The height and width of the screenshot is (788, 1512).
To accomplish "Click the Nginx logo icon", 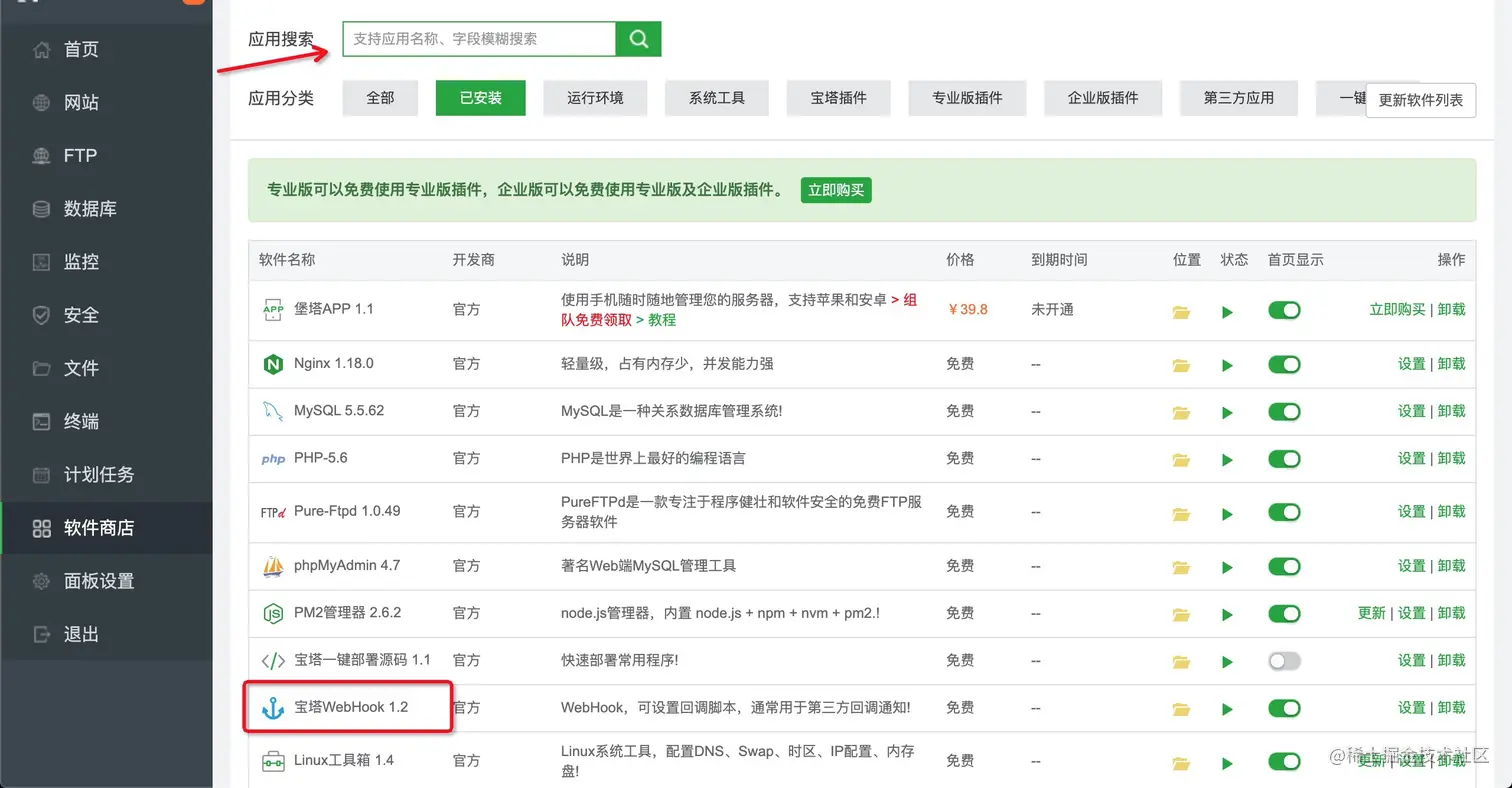I will pos(273,364).
